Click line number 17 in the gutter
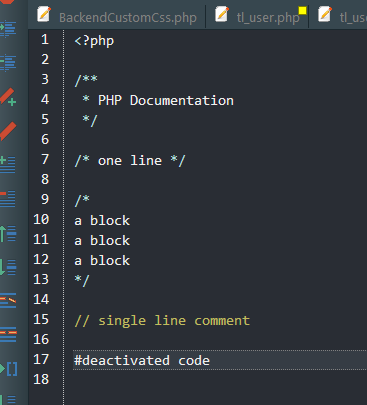Image resolution: width=367 pixels, height=405 pixels. tap(41, 359)
